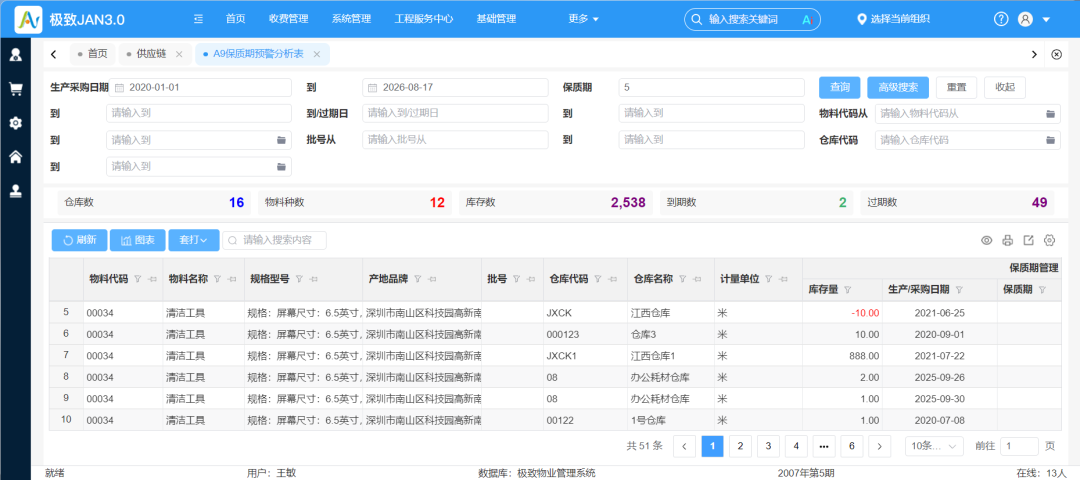Open the sidebar stamp-user icon

tap(15, 191)
